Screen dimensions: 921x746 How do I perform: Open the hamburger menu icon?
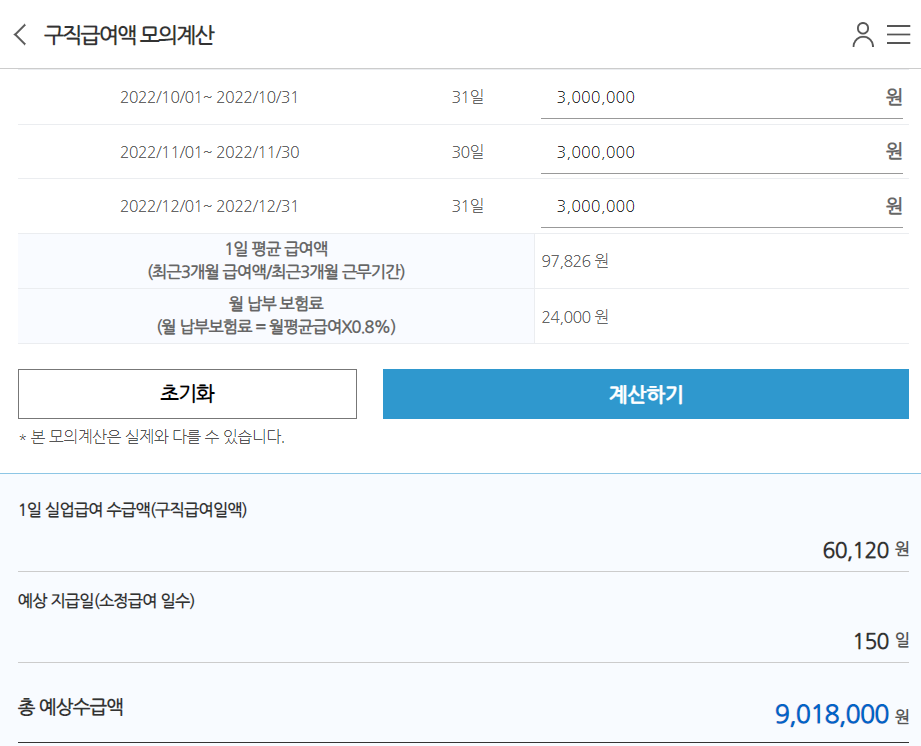[898, 31]
